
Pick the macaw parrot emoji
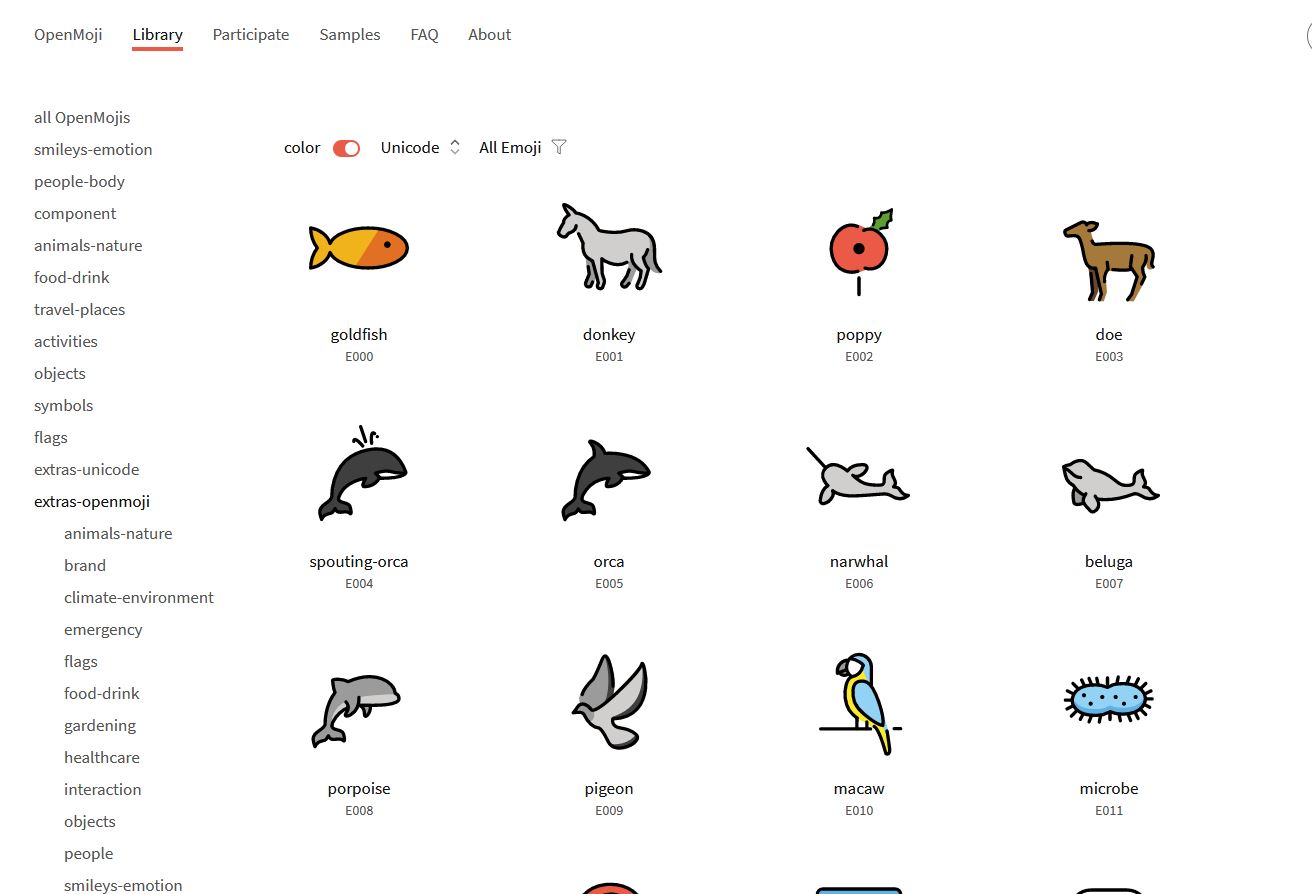(860, 703)
